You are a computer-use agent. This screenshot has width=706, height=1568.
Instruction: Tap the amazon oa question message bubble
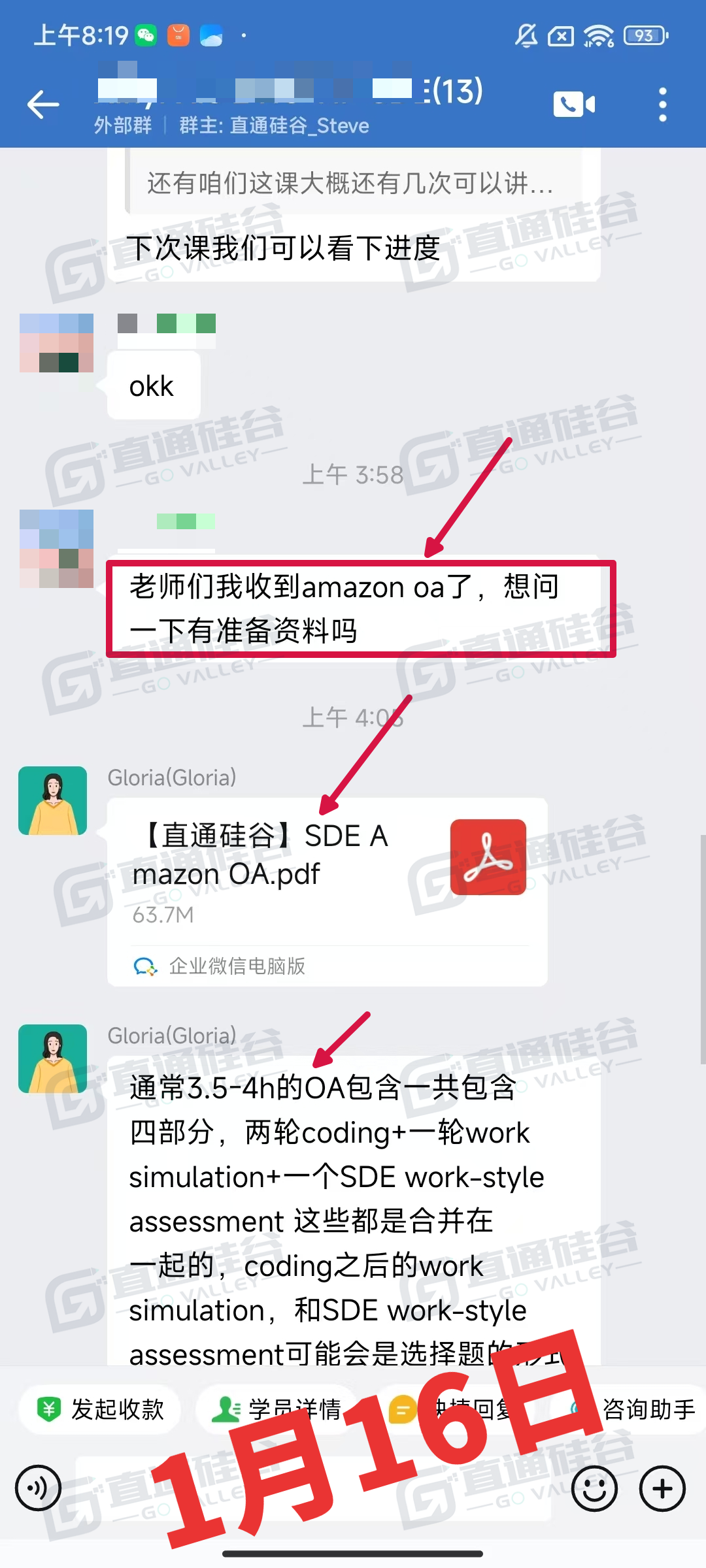pyautogui.click(x=361, y=609)
